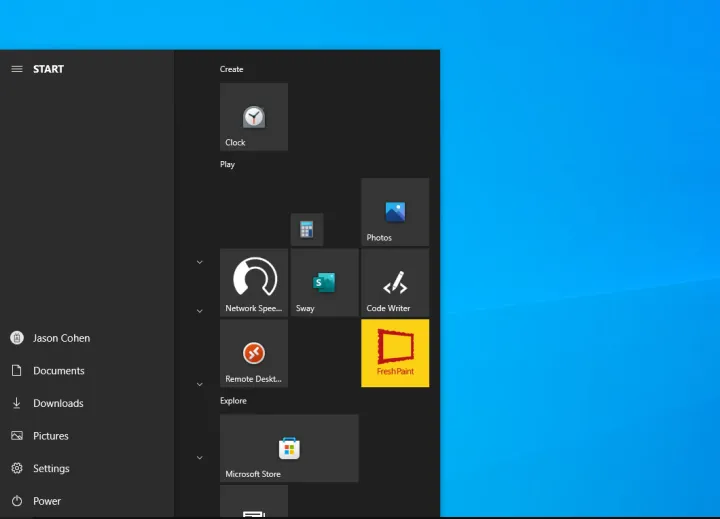Click the chevron left of the Network Speed tile label
This screenshot has width=720, height=519.
[199, 311]
